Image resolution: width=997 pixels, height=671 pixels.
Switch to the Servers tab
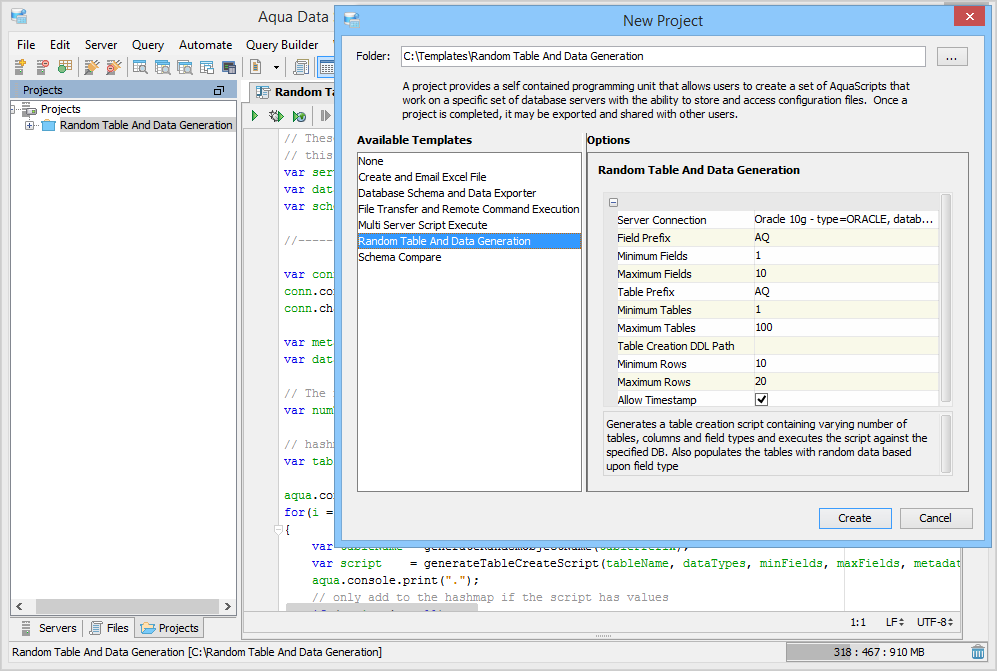[48, 628]
